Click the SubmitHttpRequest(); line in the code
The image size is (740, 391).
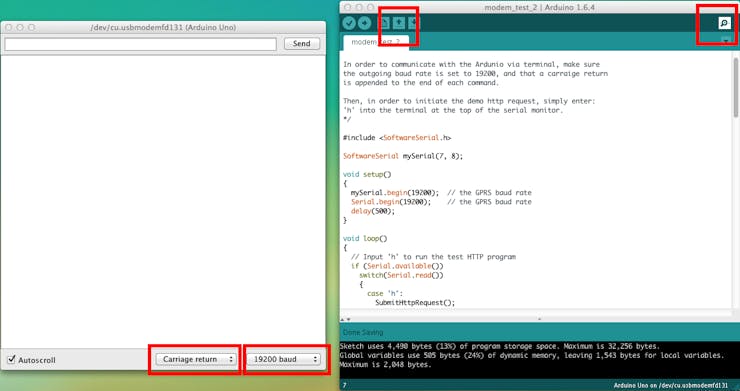415,303
